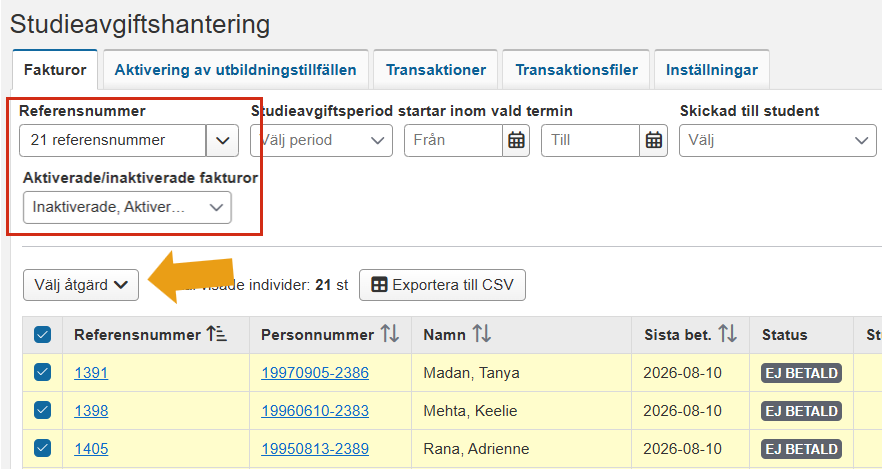Sort table by Referensnummer column icon

tap(217, 334)
